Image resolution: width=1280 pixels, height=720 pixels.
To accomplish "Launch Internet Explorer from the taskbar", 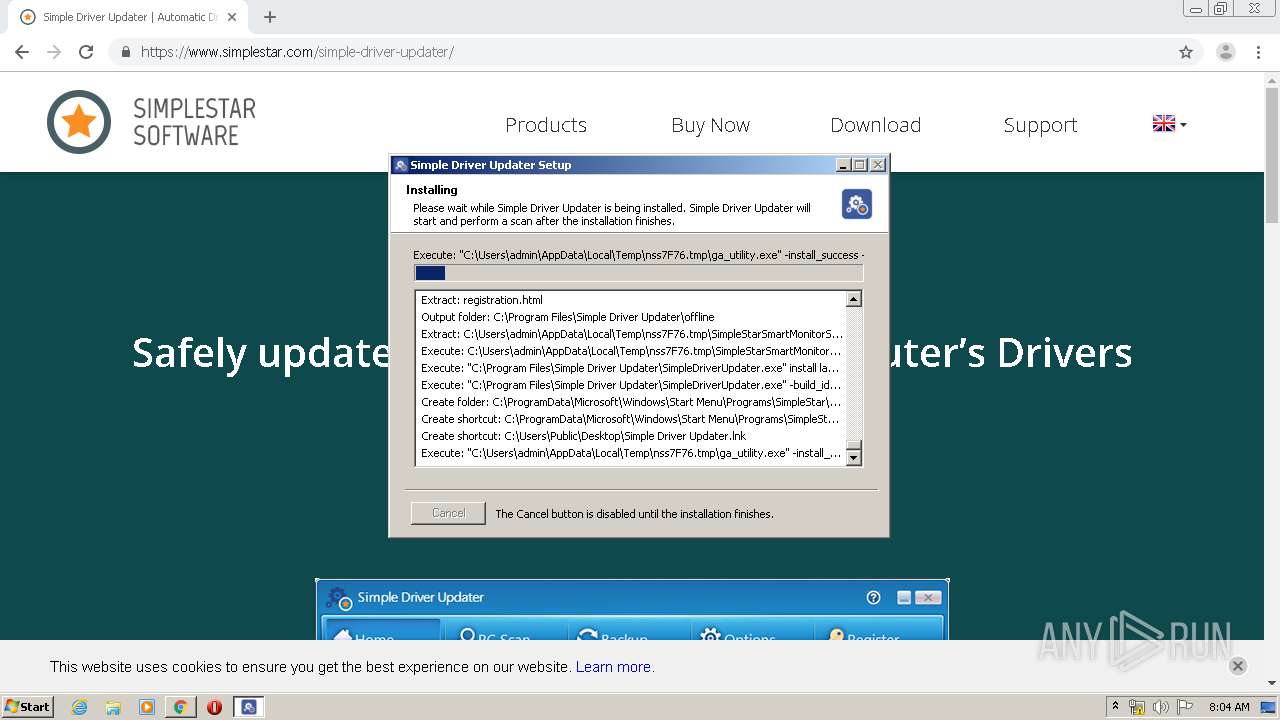I will tap(80, 707).
